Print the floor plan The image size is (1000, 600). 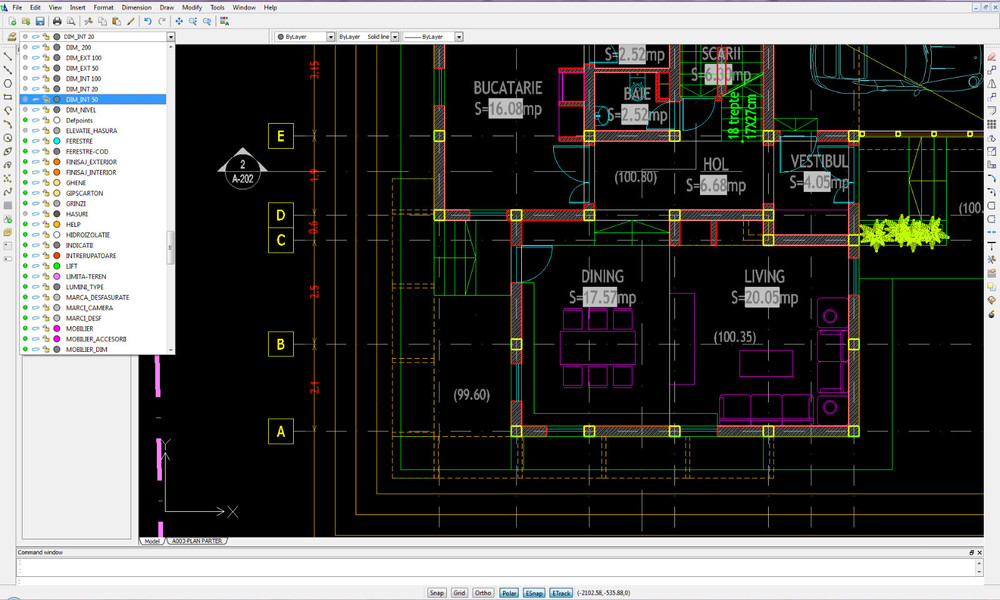(57, 21)
